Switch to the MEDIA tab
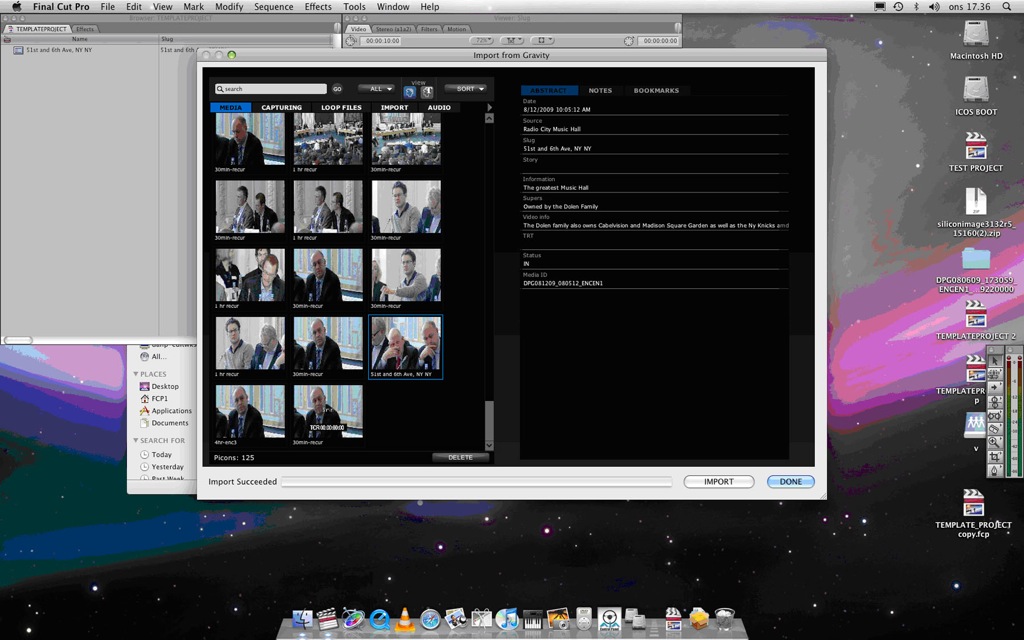 (231, 108)
